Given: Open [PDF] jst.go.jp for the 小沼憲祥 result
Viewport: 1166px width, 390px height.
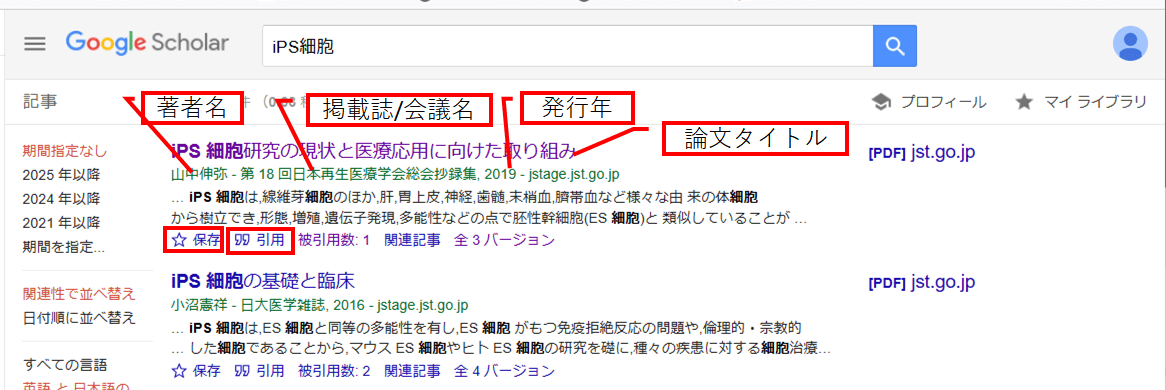Looking at the screenshot, I should [x=921, y=283].
